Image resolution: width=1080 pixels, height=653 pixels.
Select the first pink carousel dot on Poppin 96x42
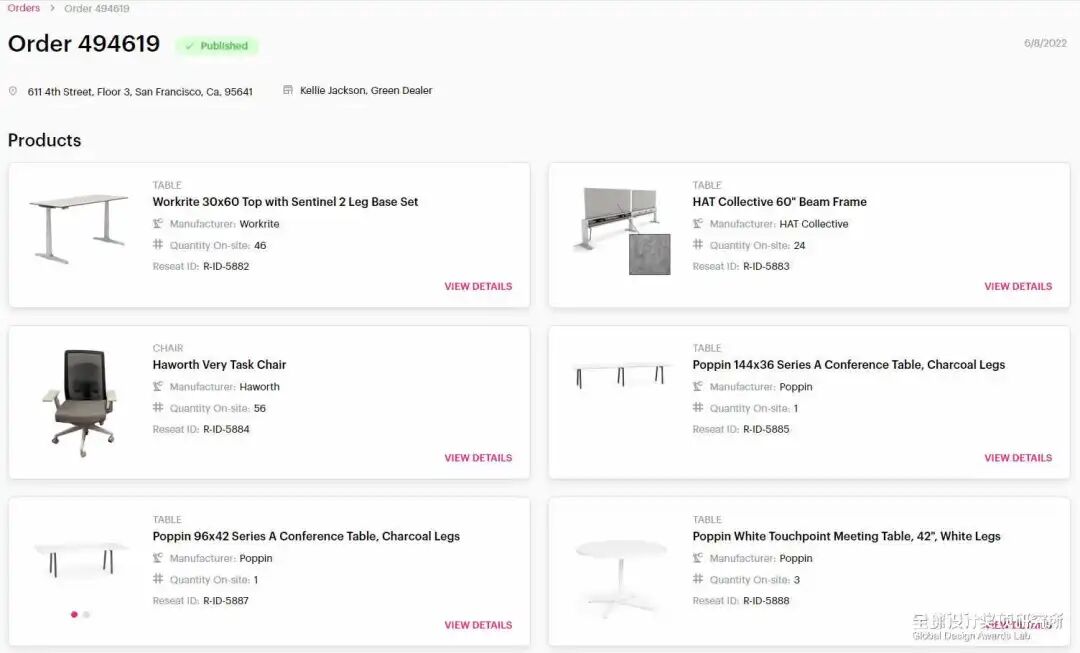pyautogui.click(x=74, y=615)
